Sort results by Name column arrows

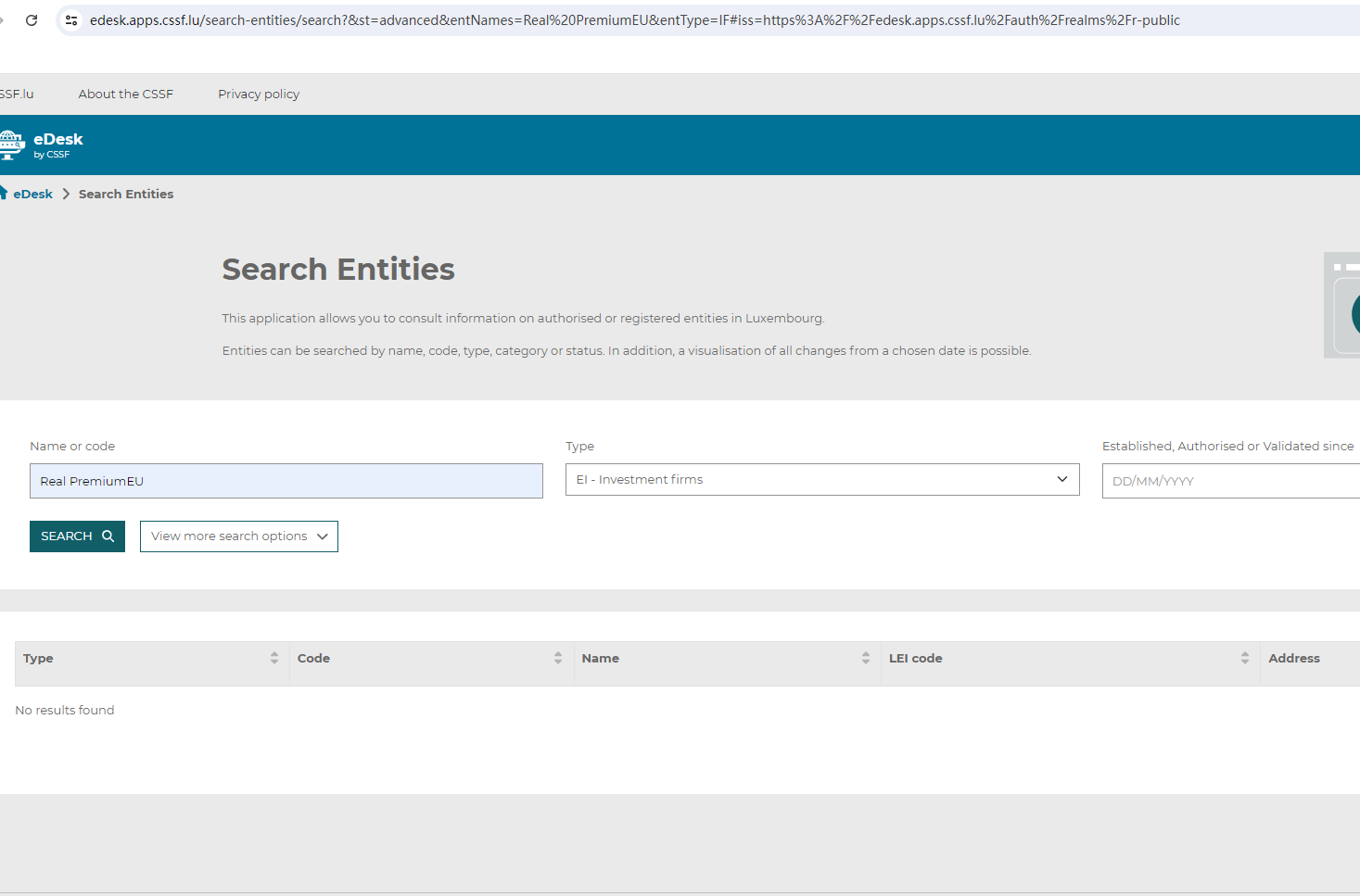pyautogui.click(x=866, y=658)
